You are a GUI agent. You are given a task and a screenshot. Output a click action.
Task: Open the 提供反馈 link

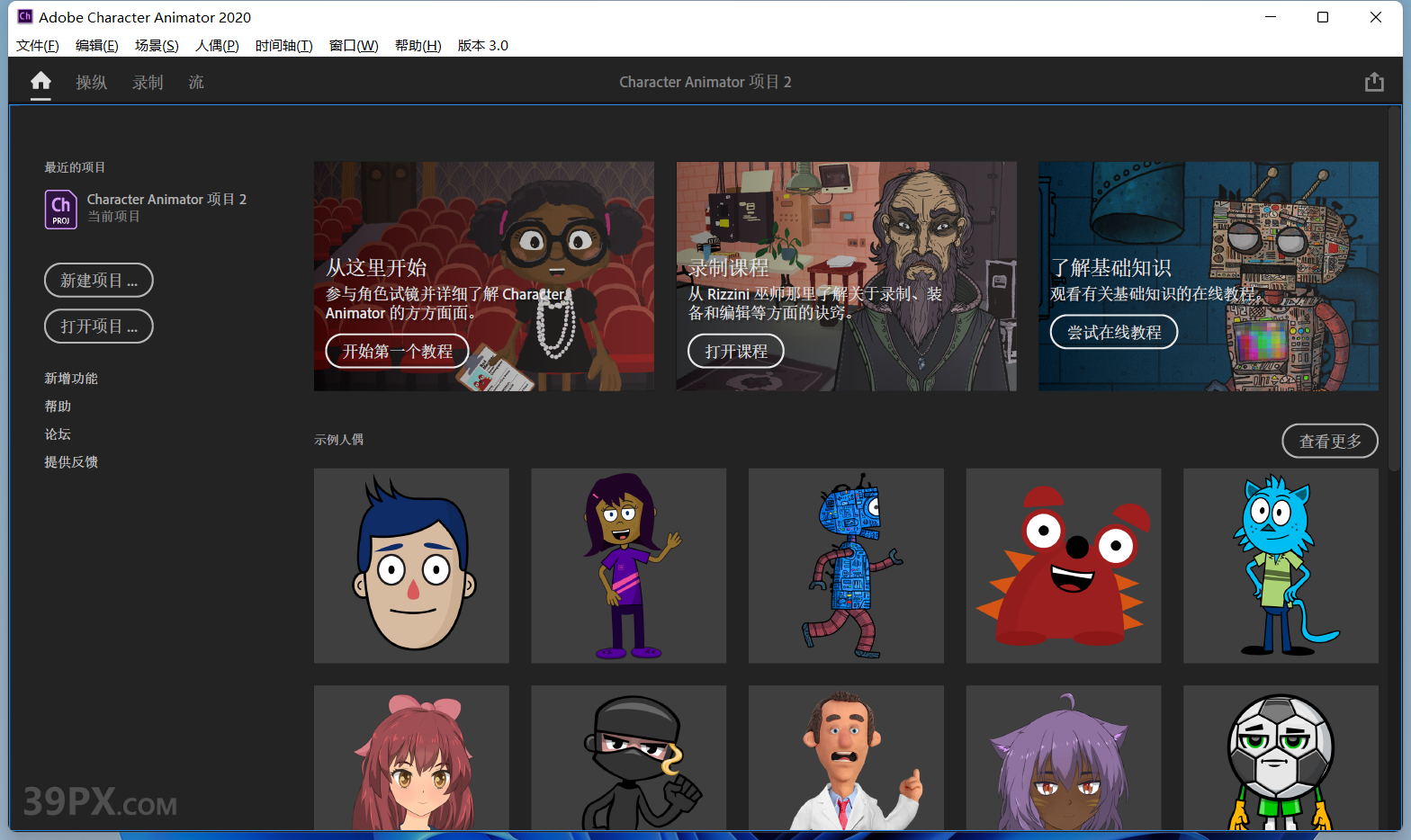pyautogui.click(x=71, y=462)
